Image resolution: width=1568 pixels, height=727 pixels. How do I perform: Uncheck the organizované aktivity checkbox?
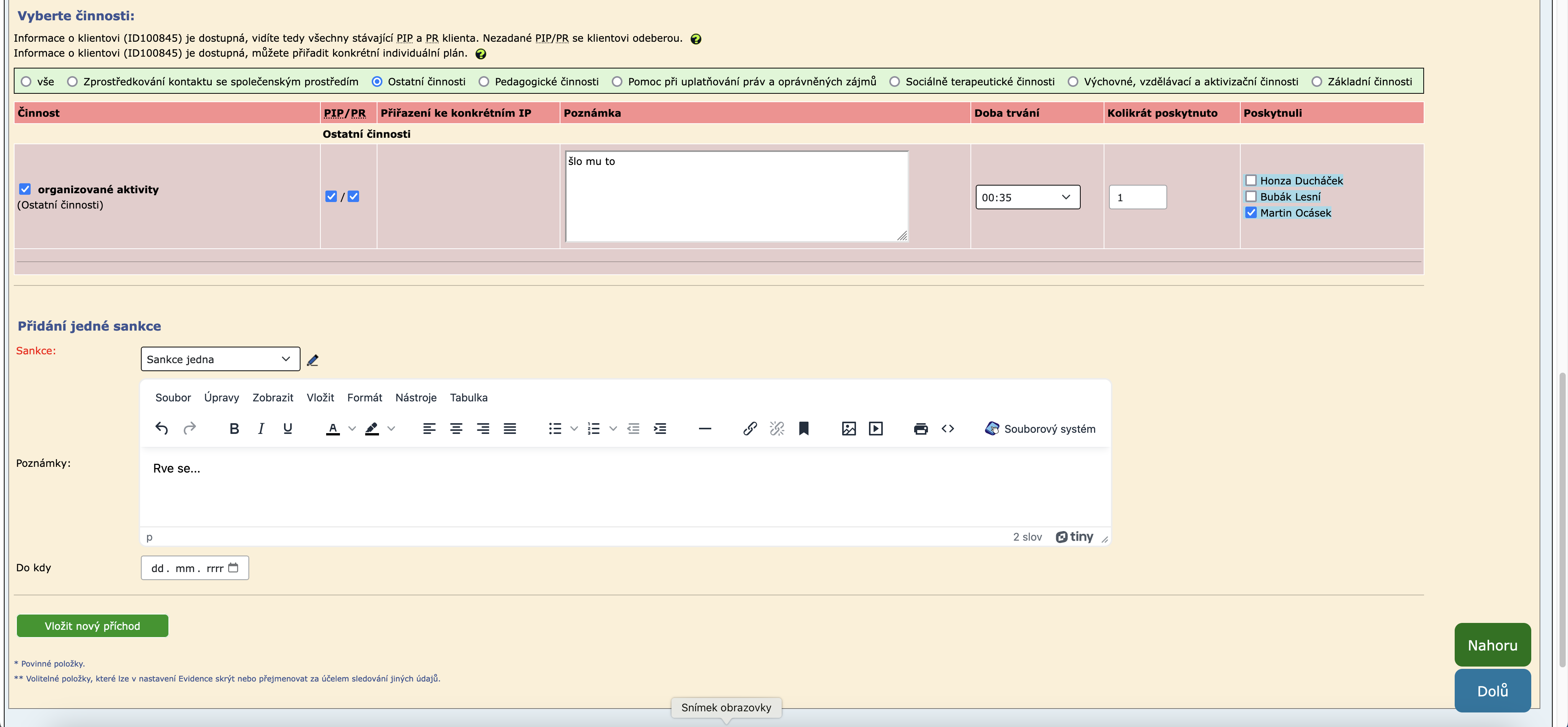(25, 189)
